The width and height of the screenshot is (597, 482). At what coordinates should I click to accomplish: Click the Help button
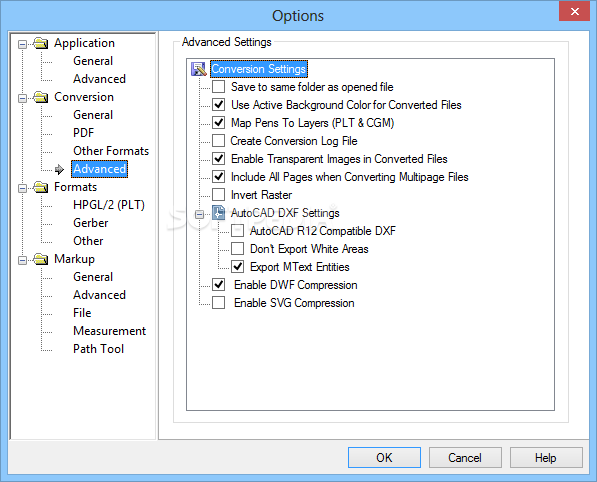click(546, 457)
